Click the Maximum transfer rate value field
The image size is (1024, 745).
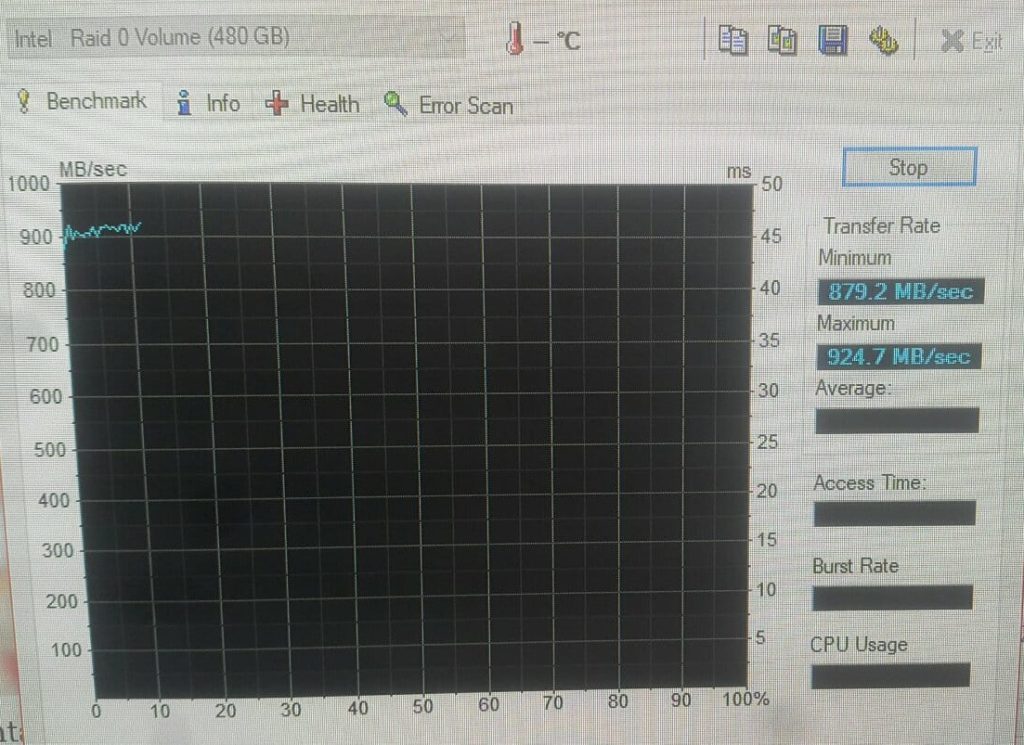tap(898, 357)
